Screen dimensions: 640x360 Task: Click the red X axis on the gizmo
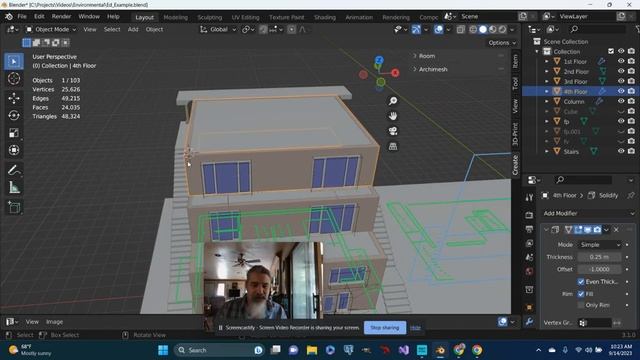(395, 73)
